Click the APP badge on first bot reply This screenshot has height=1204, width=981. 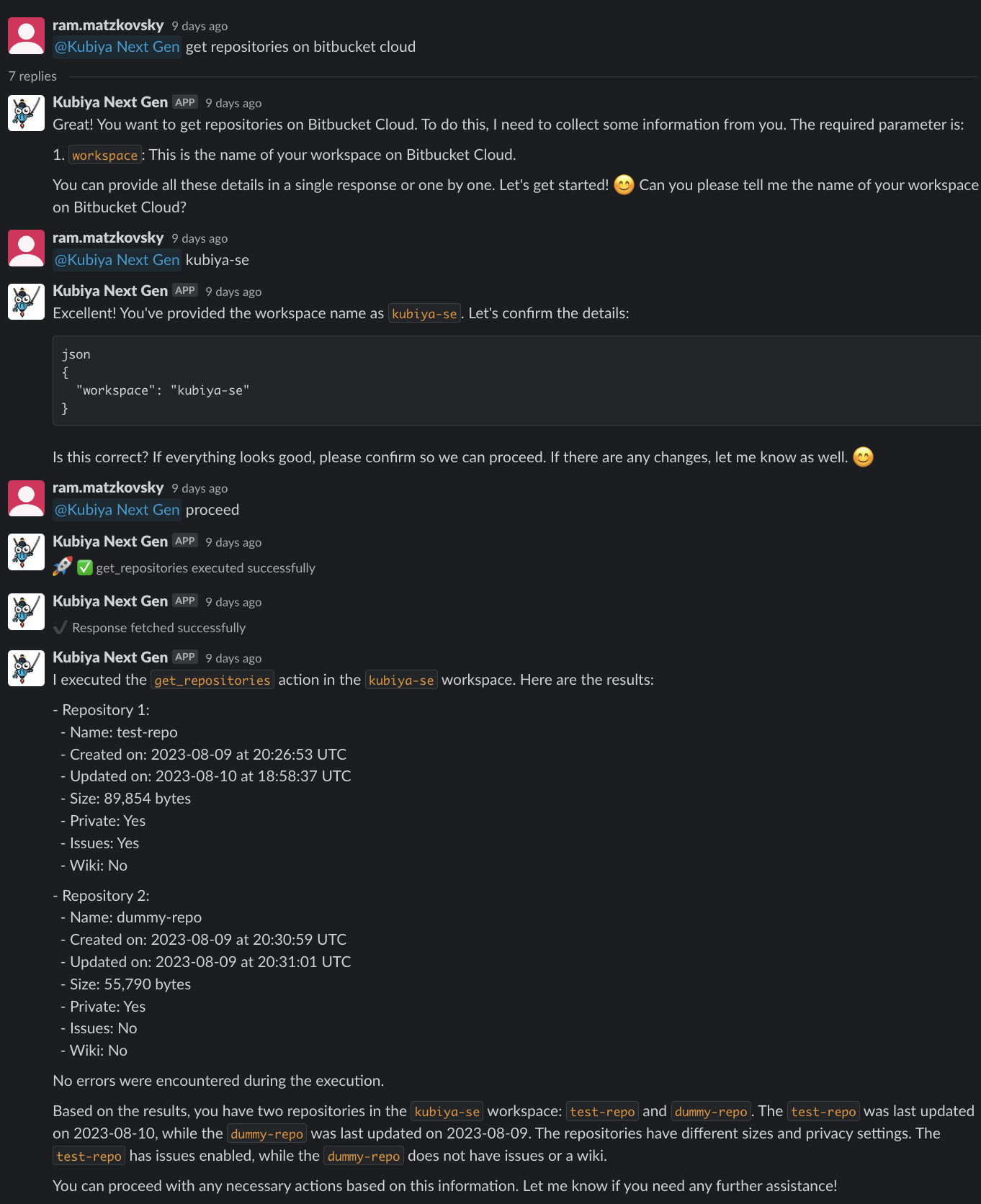point(185,102)
